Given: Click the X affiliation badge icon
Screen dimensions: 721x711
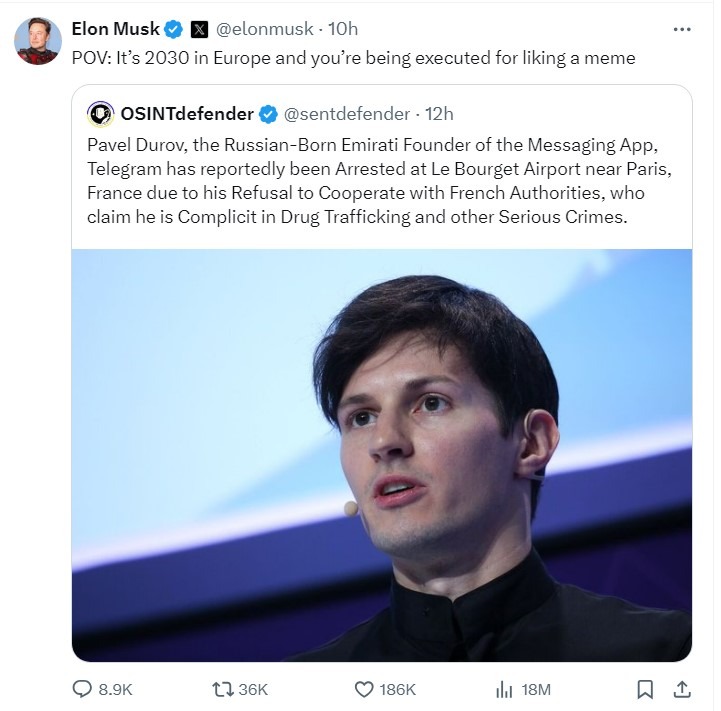Looking at the screenshot, I should point(199,29).
